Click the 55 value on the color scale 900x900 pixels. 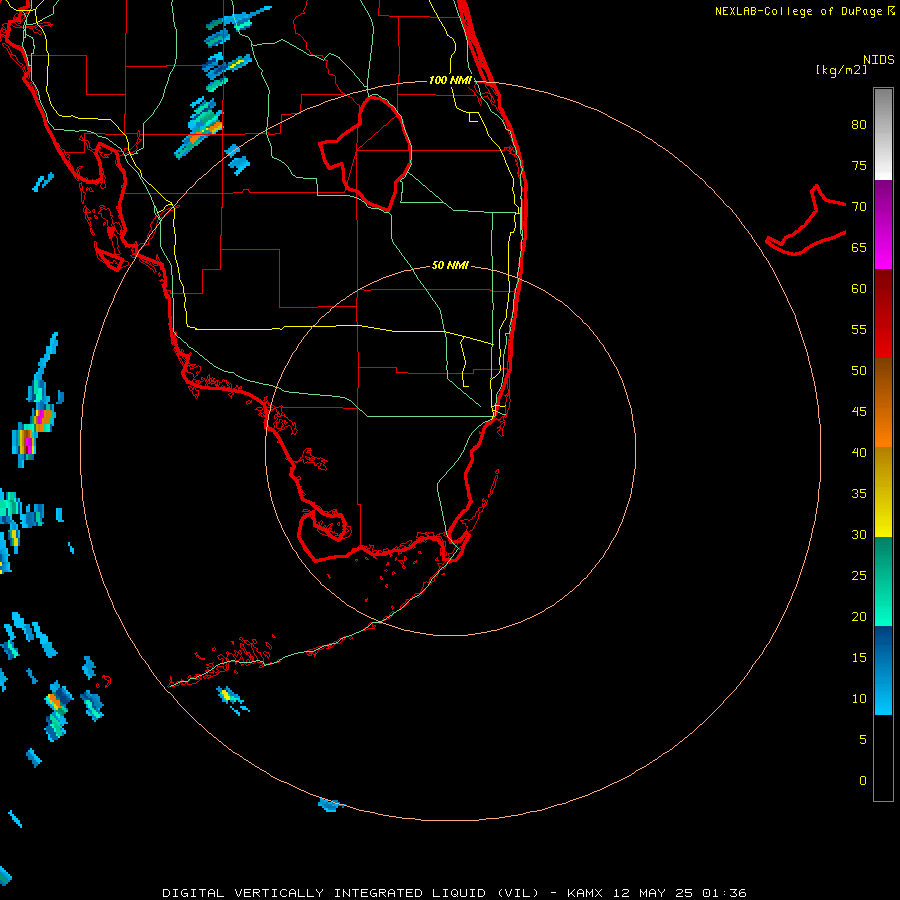(859, 329)
